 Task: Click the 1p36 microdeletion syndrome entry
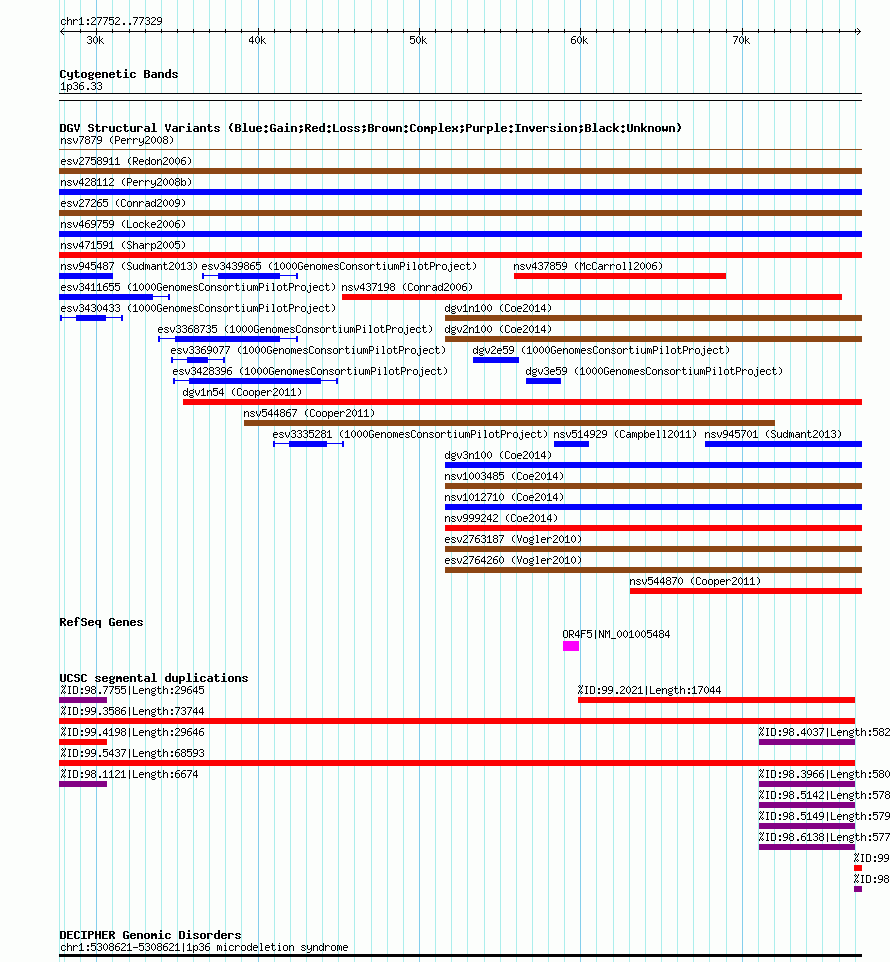(204, 948)
